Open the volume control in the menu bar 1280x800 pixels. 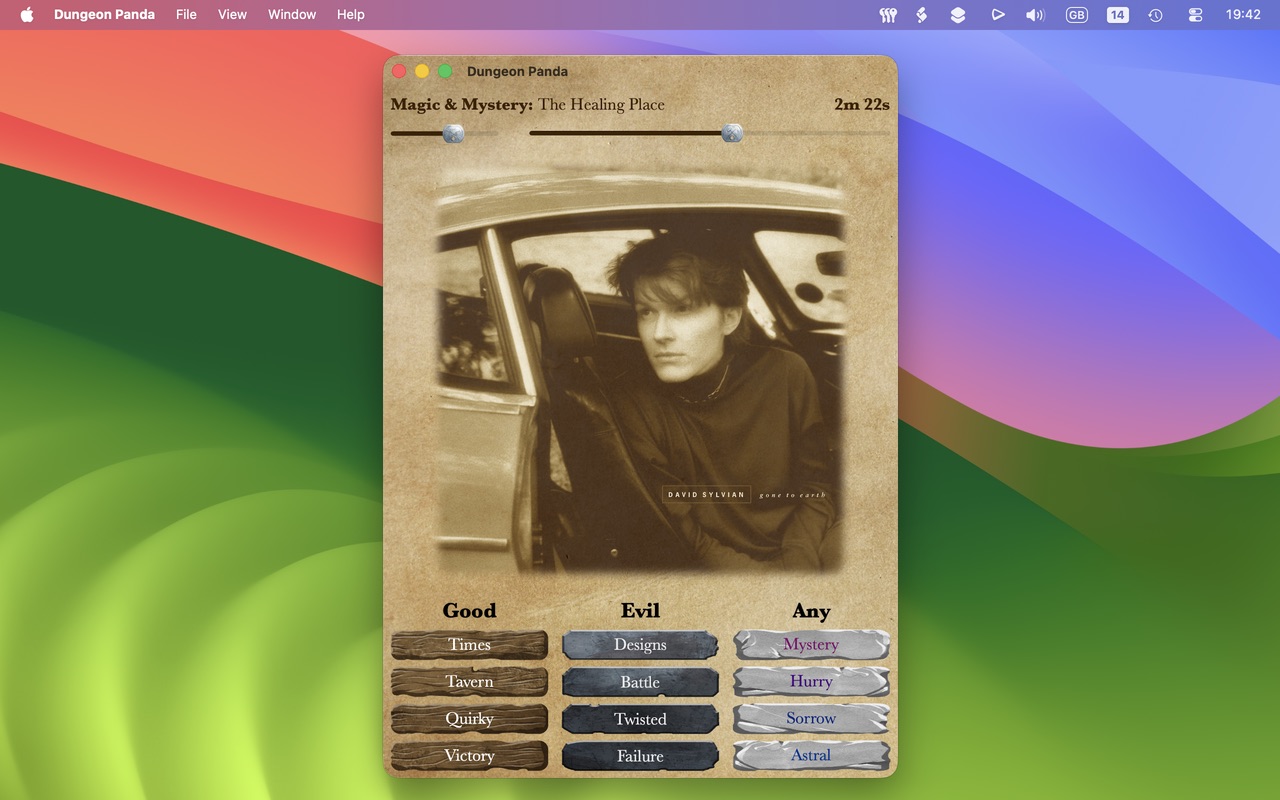tap(1035, 15)
